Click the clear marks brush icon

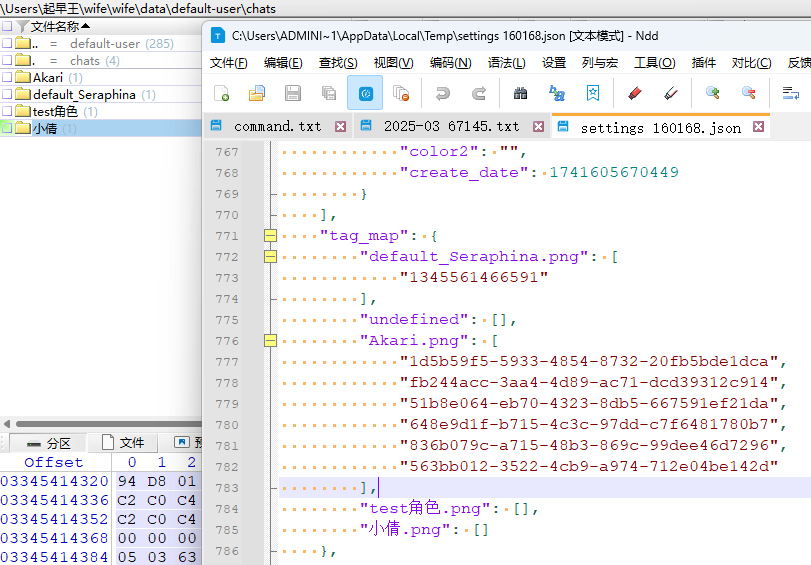[x=671, y=93]
